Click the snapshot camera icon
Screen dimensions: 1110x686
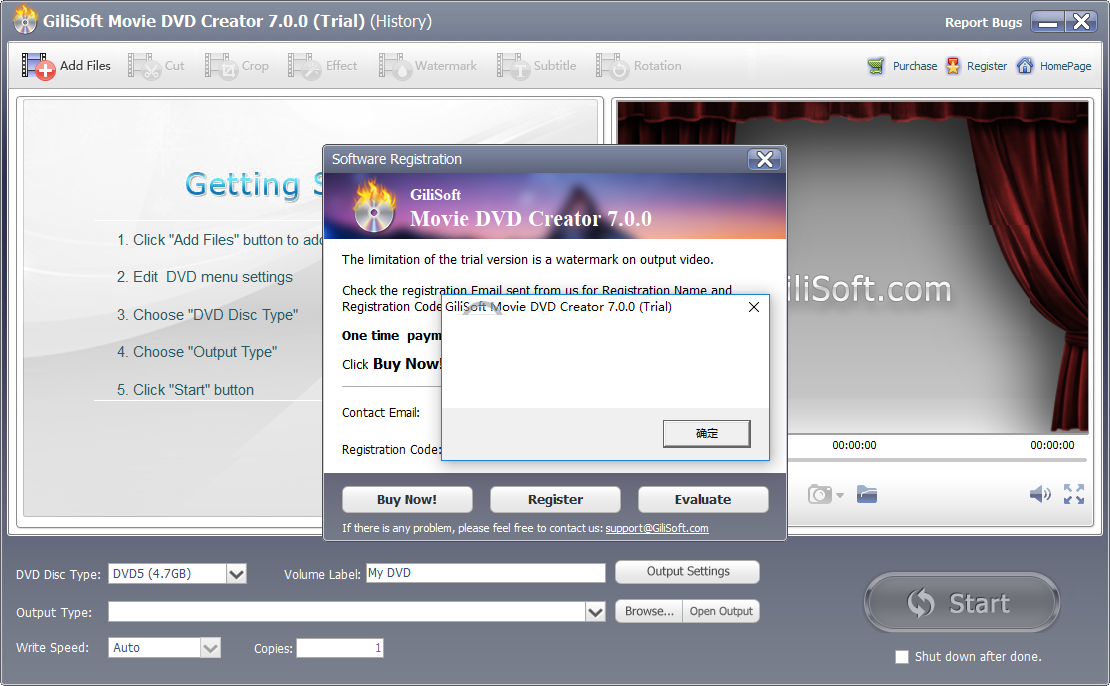pyautogui.click(x=820, y=494)
